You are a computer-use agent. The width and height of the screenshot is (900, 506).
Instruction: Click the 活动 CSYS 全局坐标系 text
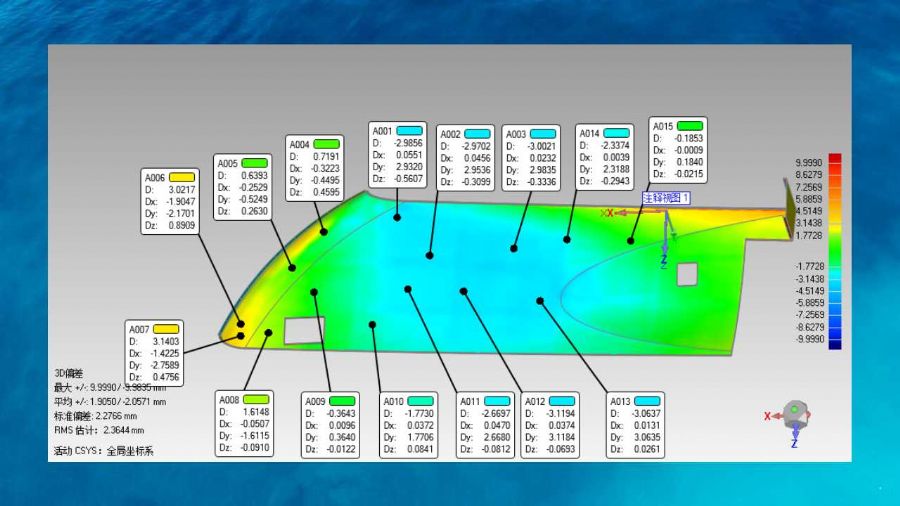tap(104, 451)
